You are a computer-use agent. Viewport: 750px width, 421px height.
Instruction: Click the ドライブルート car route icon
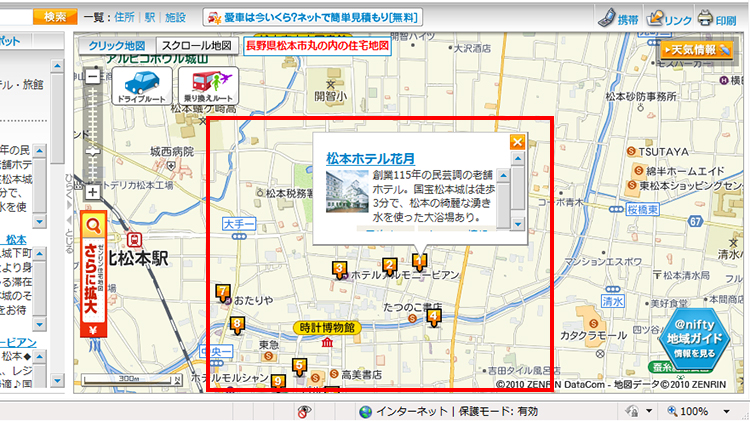click(142, 86)
